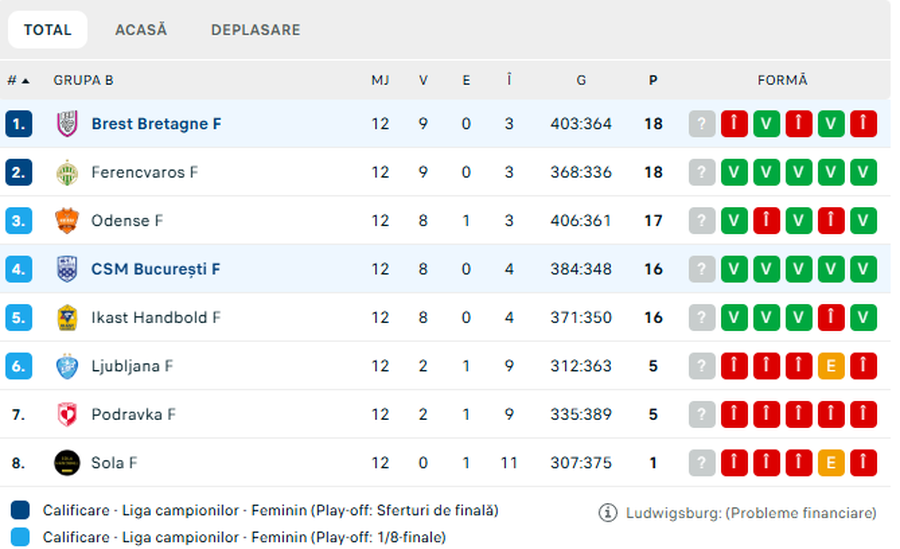This screenshot has width=900, height=549.
Task: Click the Podravka team logo
Action: point(67,414)
